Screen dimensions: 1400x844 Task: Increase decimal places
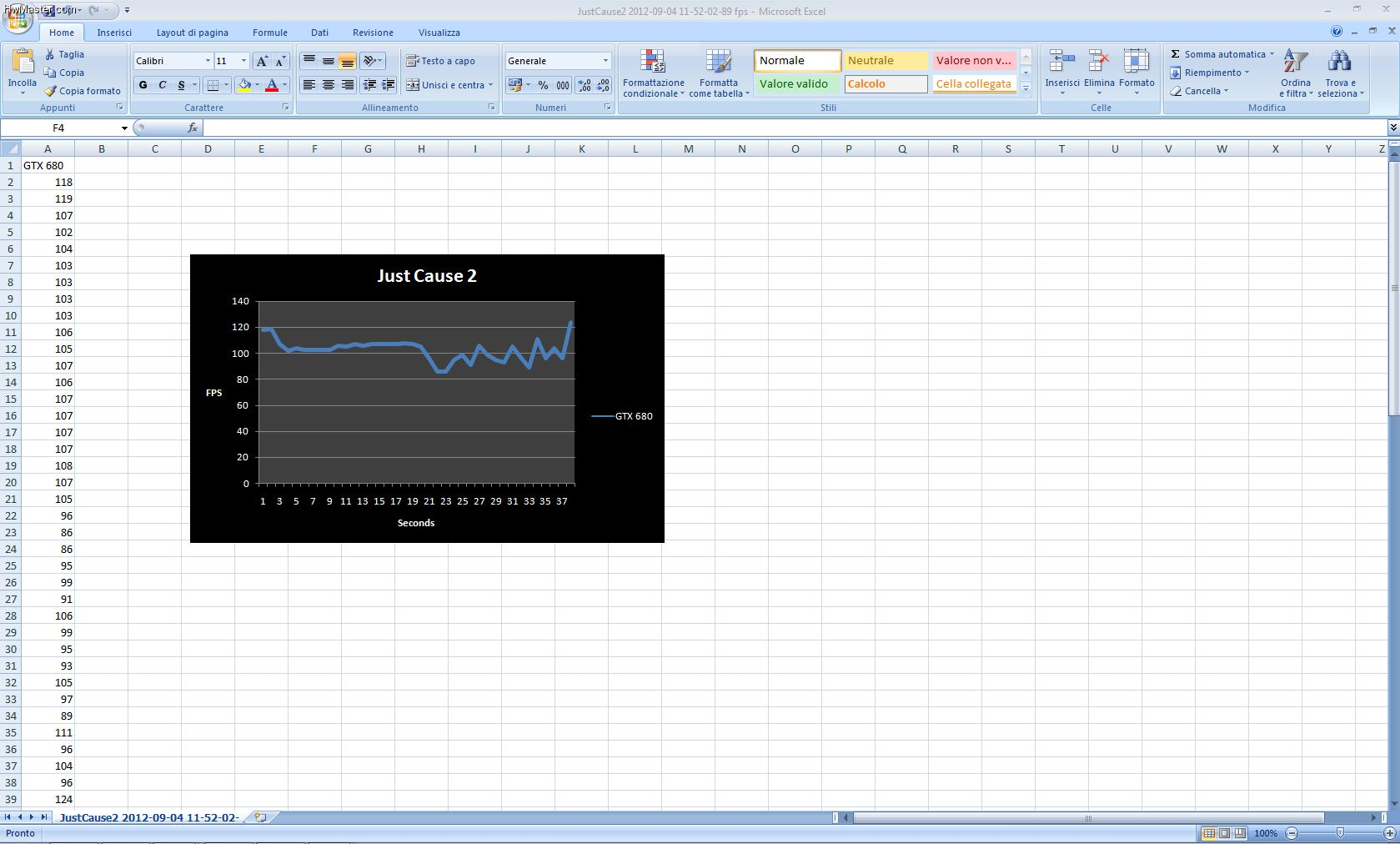coord(585,85)
